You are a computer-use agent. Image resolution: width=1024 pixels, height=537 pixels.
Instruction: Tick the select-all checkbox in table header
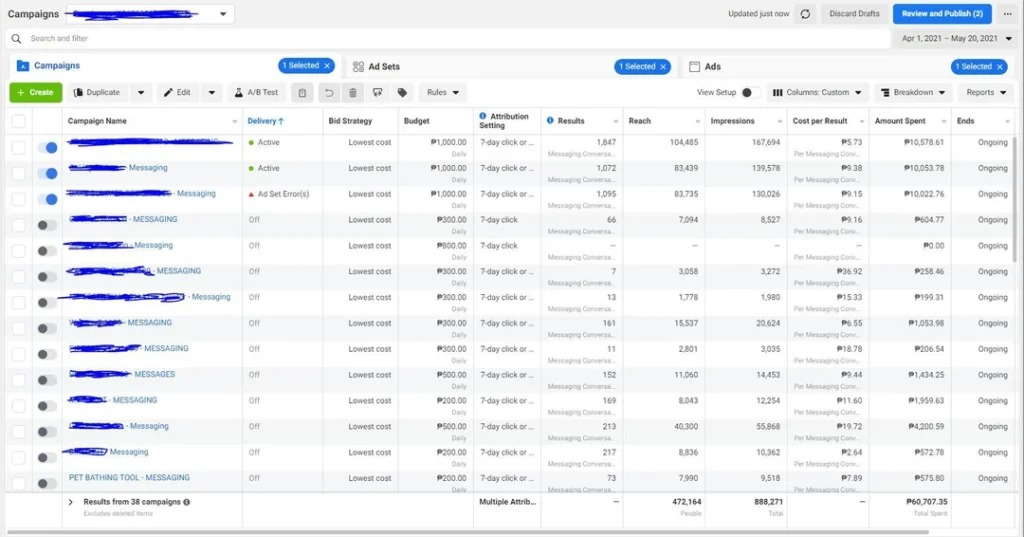pyautogui.click(x=18, y=121)
